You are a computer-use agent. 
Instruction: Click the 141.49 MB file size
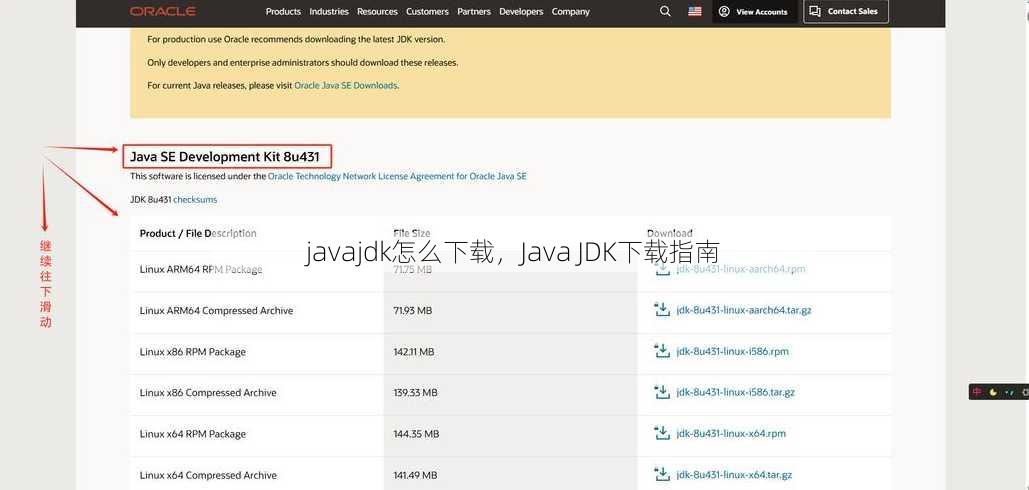pyautogui.click(x=415, y=476)
